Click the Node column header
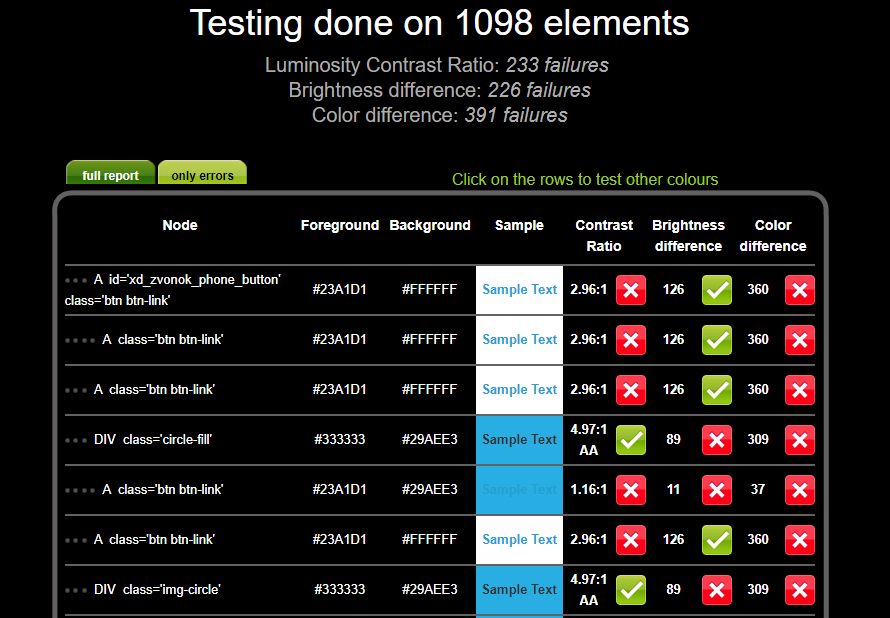Image resolution: width=890 pixels, height=618 pixels. pyautogui.click(x=180, y=225)
